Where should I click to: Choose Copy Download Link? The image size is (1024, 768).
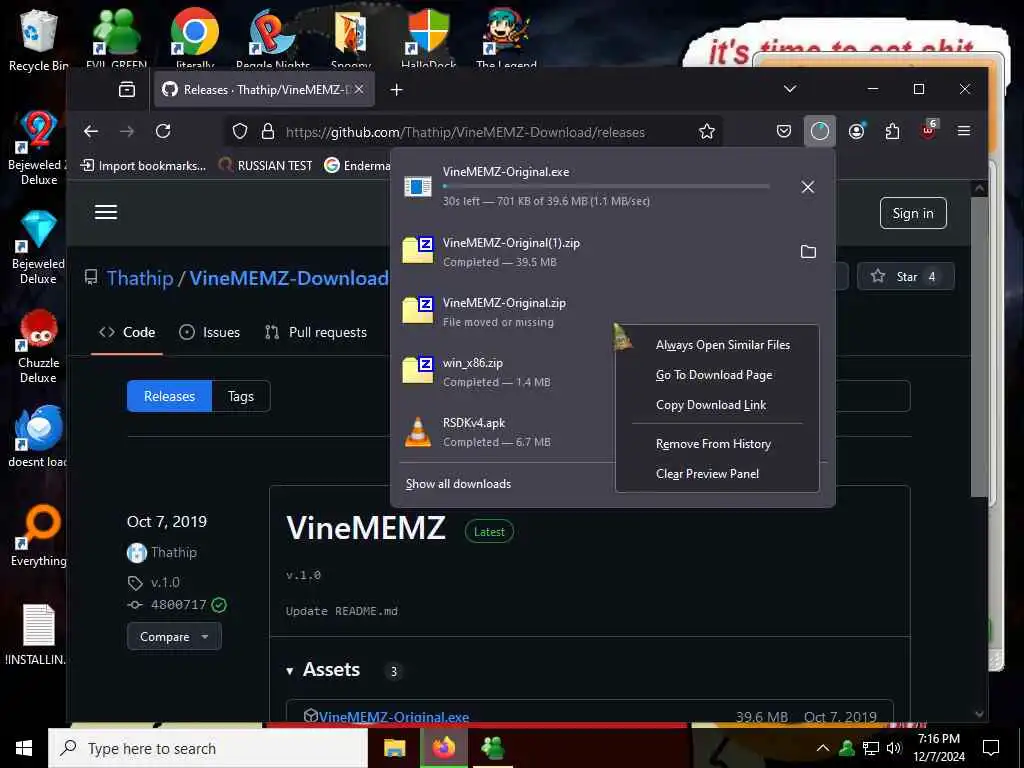click(x=711, y=405)
